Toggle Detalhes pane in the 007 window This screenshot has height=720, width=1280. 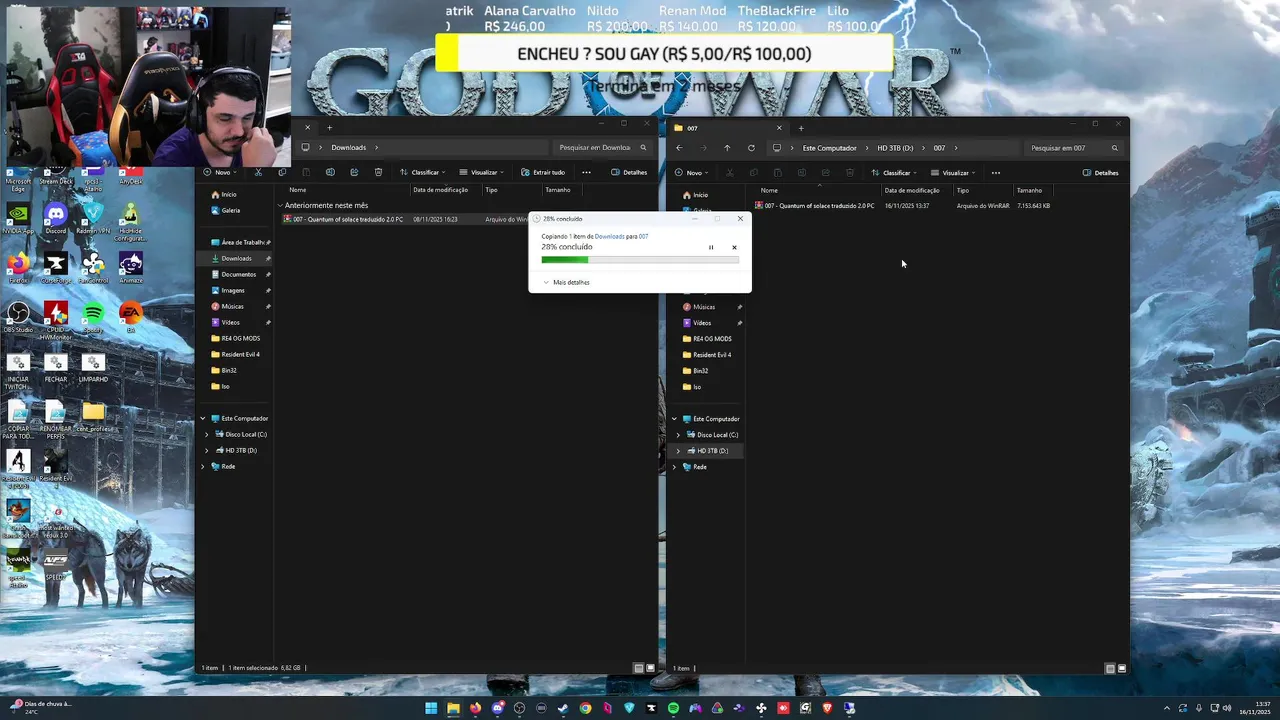point(1101,172)
